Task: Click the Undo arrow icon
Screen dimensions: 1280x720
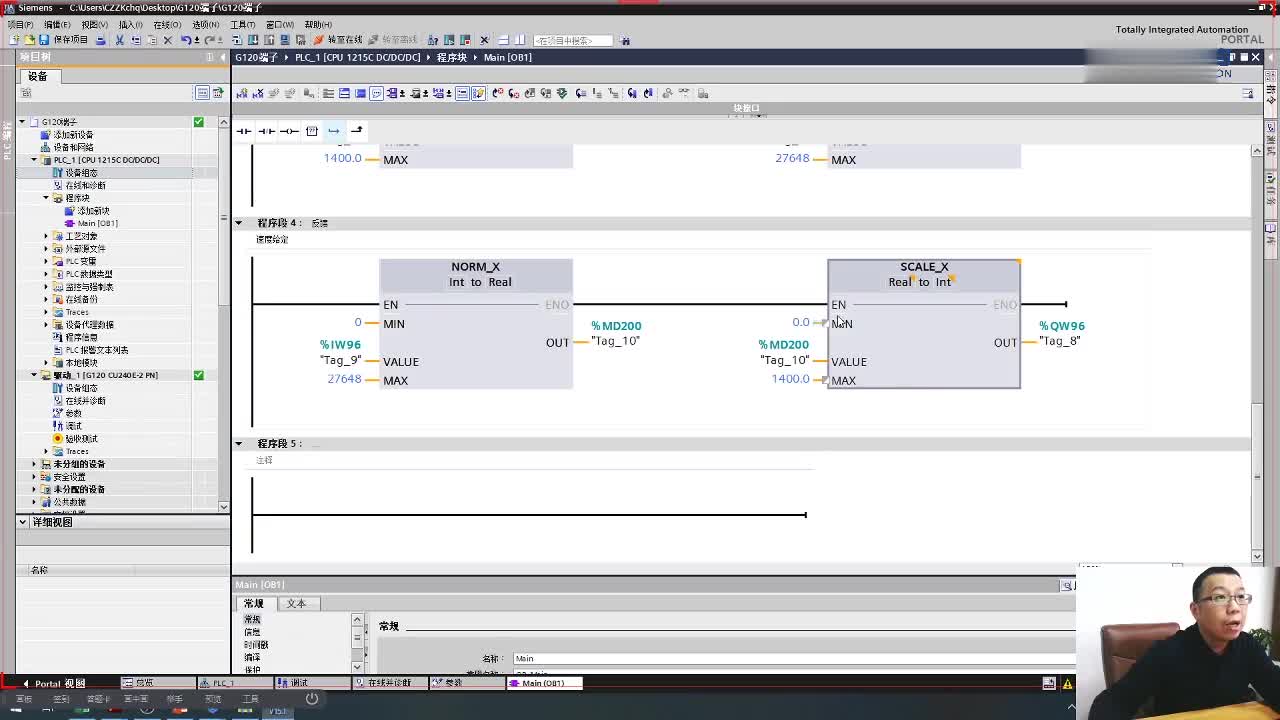Action: click(186, 40)
